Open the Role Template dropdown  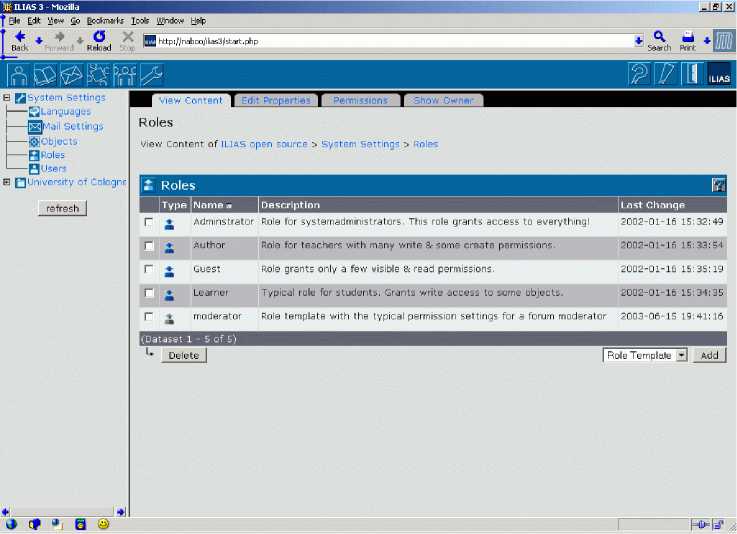681,355
